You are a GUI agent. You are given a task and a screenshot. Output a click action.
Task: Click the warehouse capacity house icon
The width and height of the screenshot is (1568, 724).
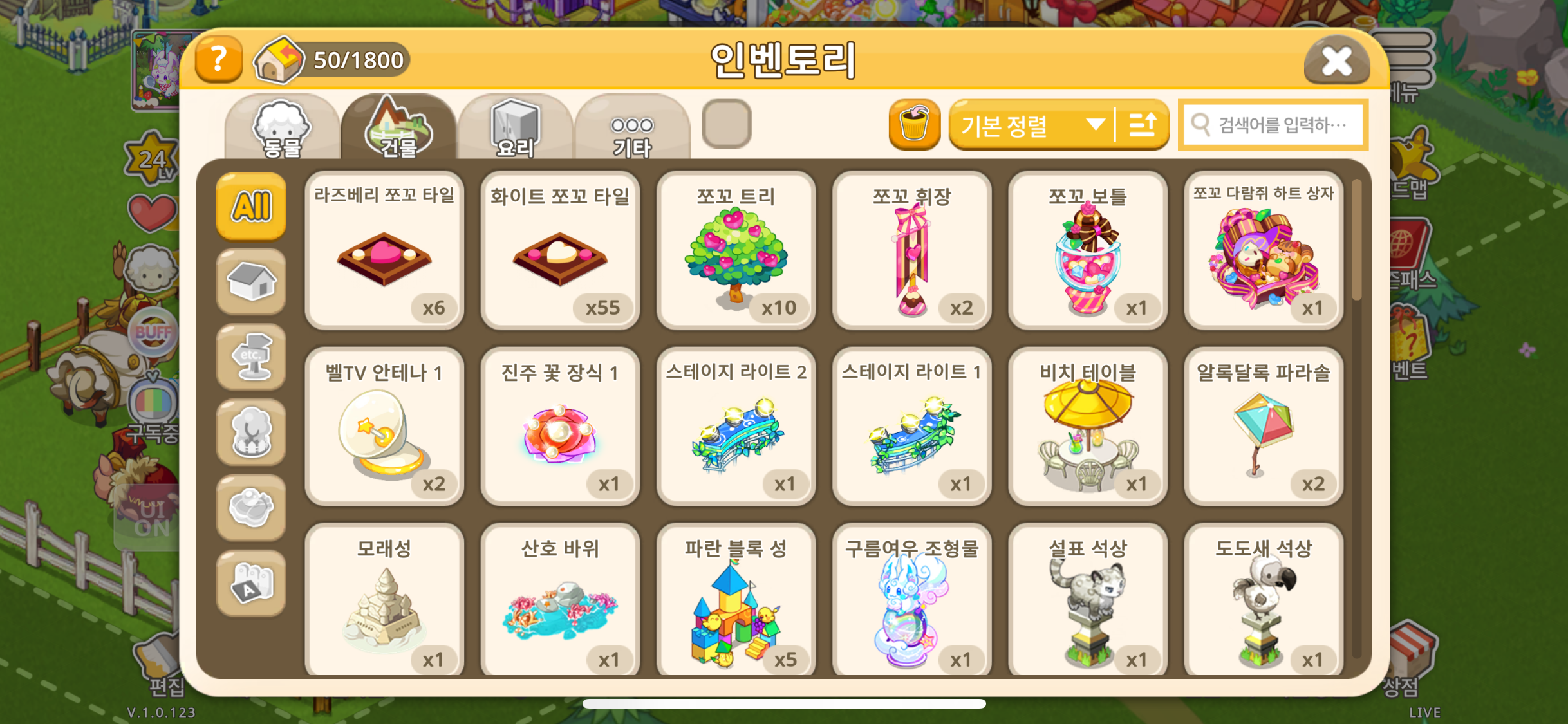coord(279,60)
